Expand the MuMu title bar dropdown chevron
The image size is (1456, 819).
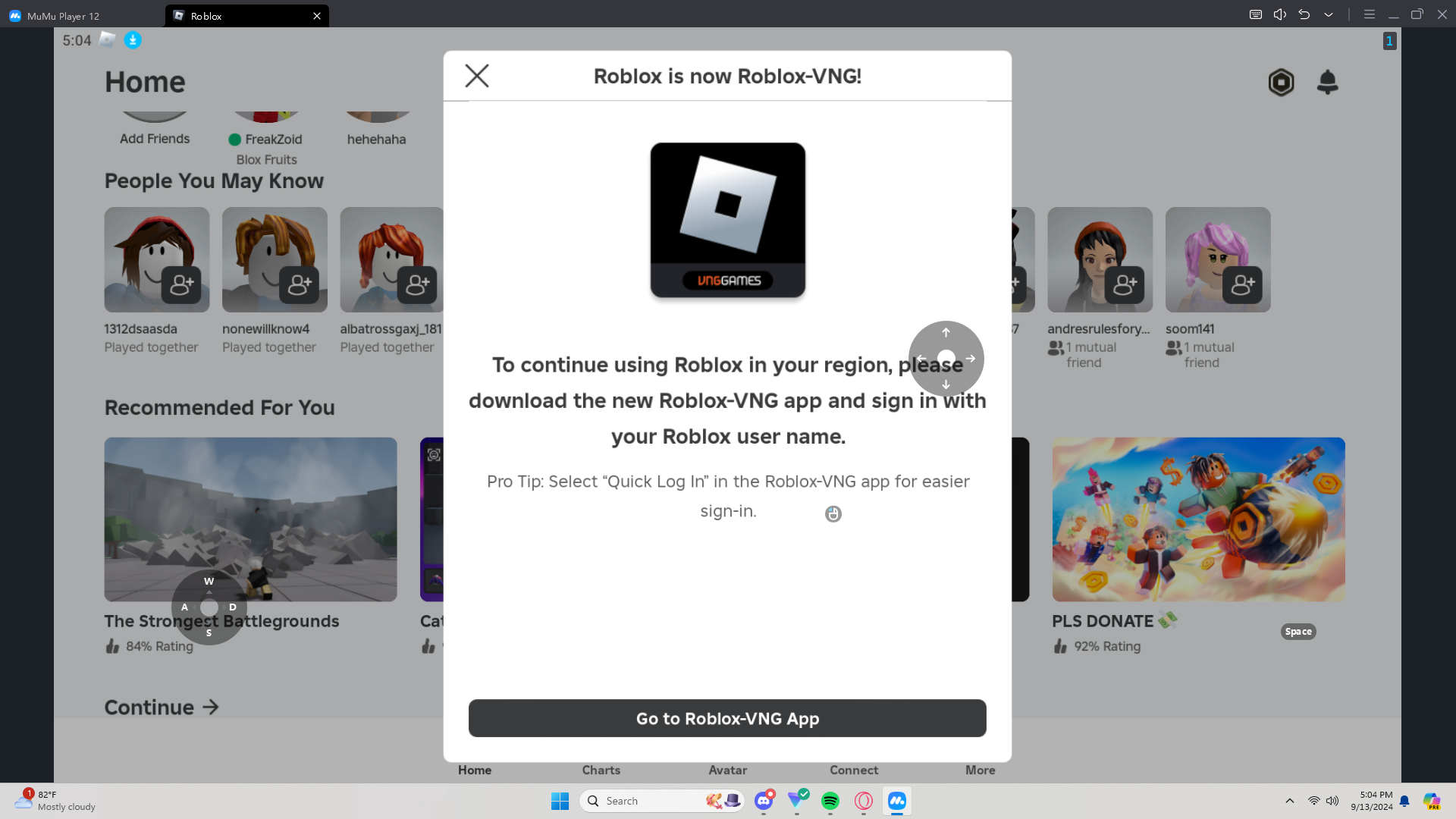pos(1329,14)
